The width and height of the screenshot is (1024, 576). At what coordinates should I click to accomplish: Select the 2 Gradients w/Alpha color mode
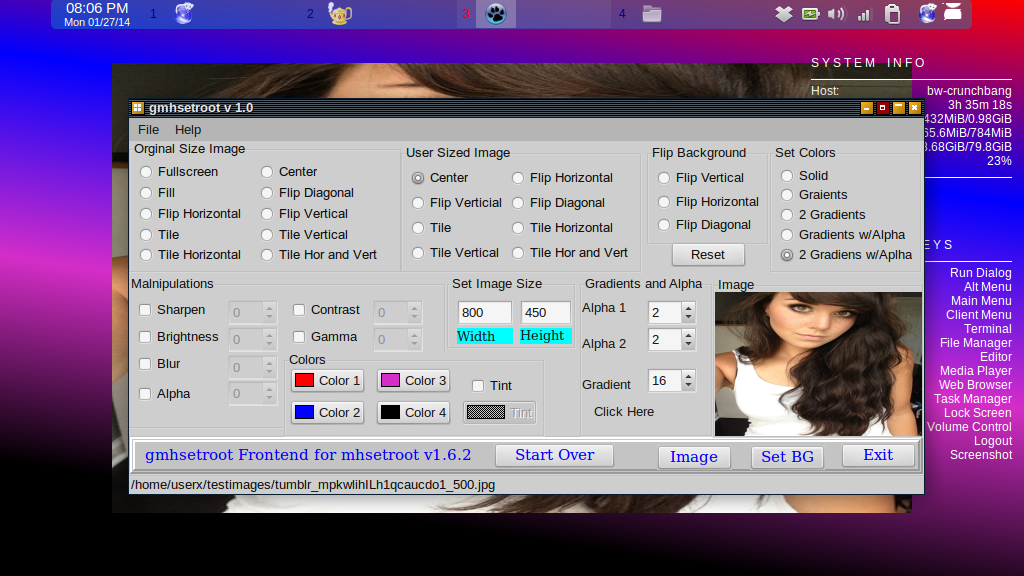click(x=785, y=254)
